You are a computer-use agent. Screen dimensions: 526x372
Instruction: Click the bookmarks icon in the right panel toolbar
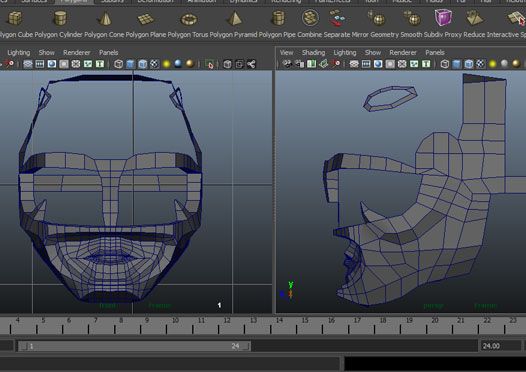[x=312, y=64]
